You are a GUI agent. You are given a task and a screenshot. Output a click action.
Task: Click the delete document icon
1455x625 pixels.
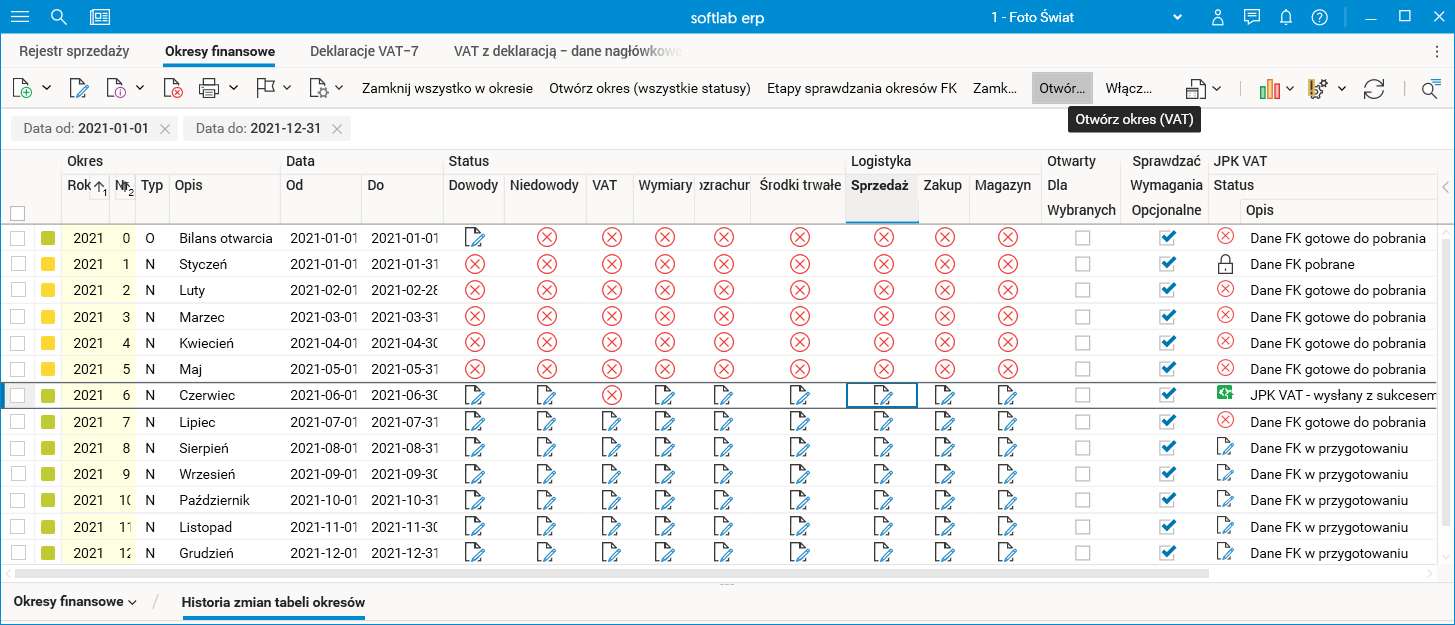pos(172,89)
